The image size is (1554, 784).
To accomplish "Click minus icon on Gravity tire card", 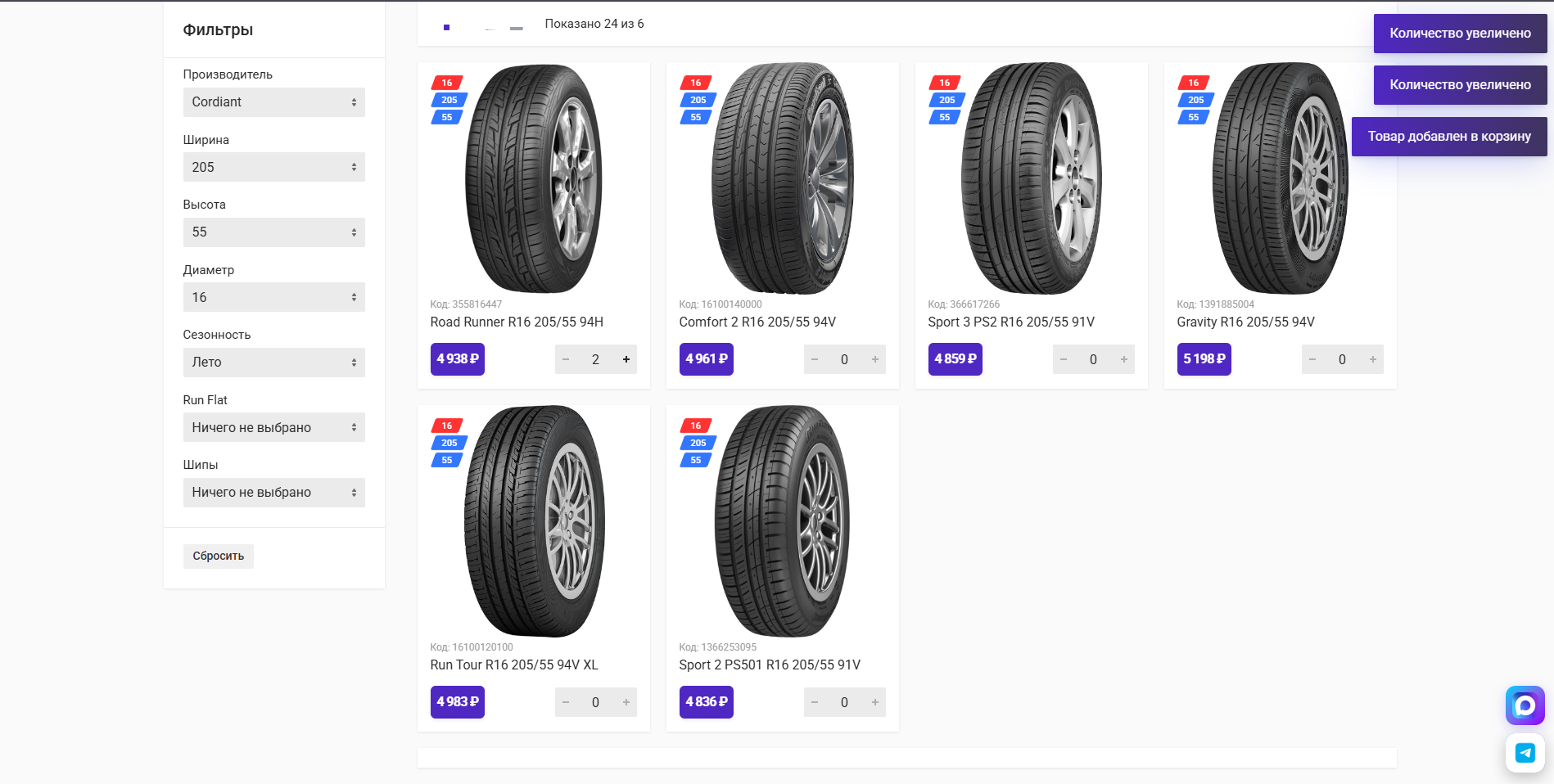I will (x=1312, y=359).
